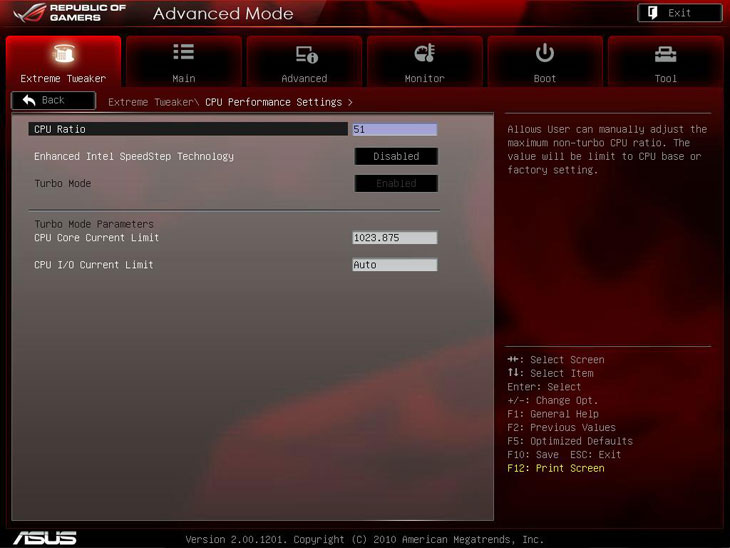Edit the CPU Core Current Limit value

coord(394,238)
